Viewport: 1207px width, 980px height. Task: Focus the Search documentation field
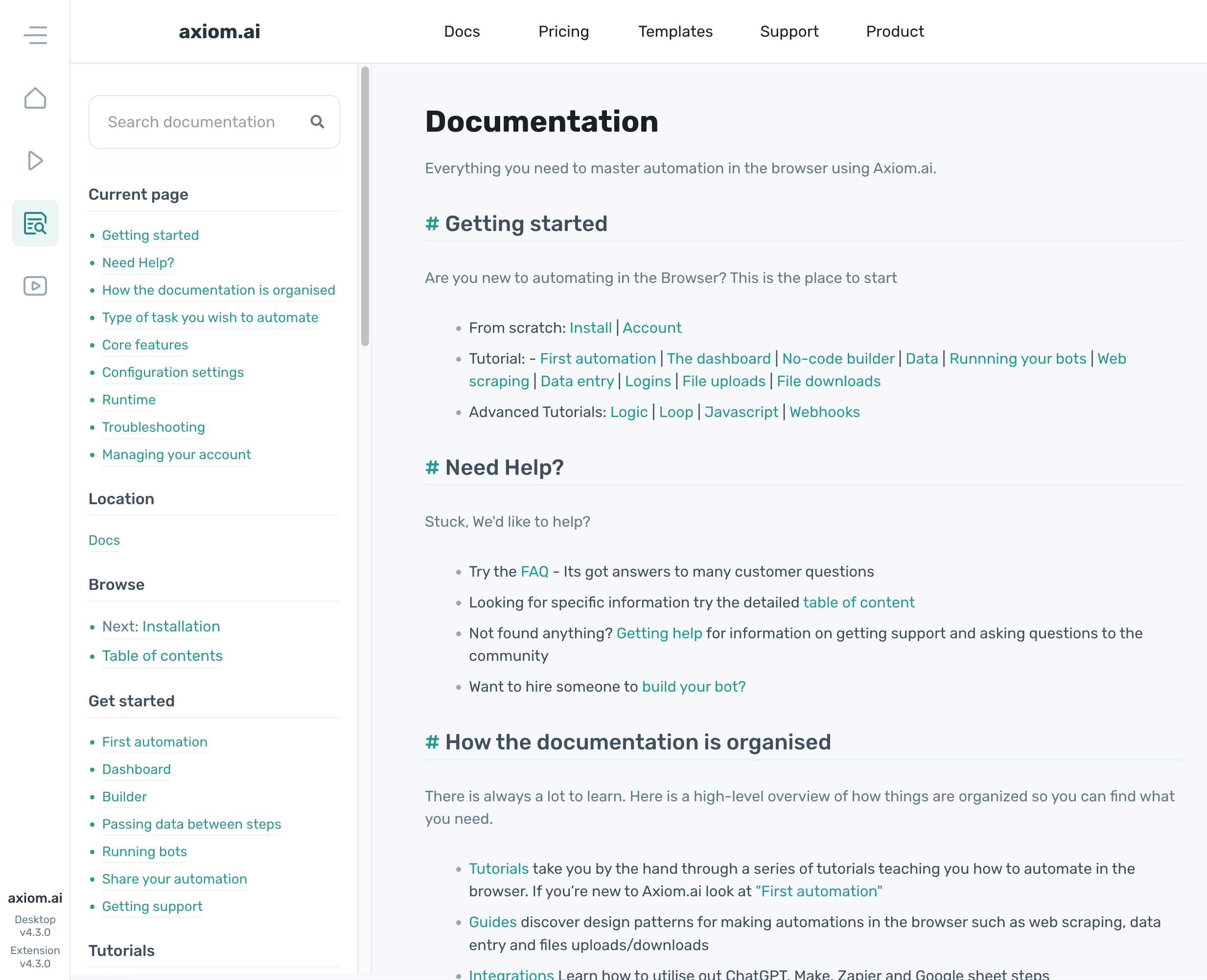(x=214, y=122)
